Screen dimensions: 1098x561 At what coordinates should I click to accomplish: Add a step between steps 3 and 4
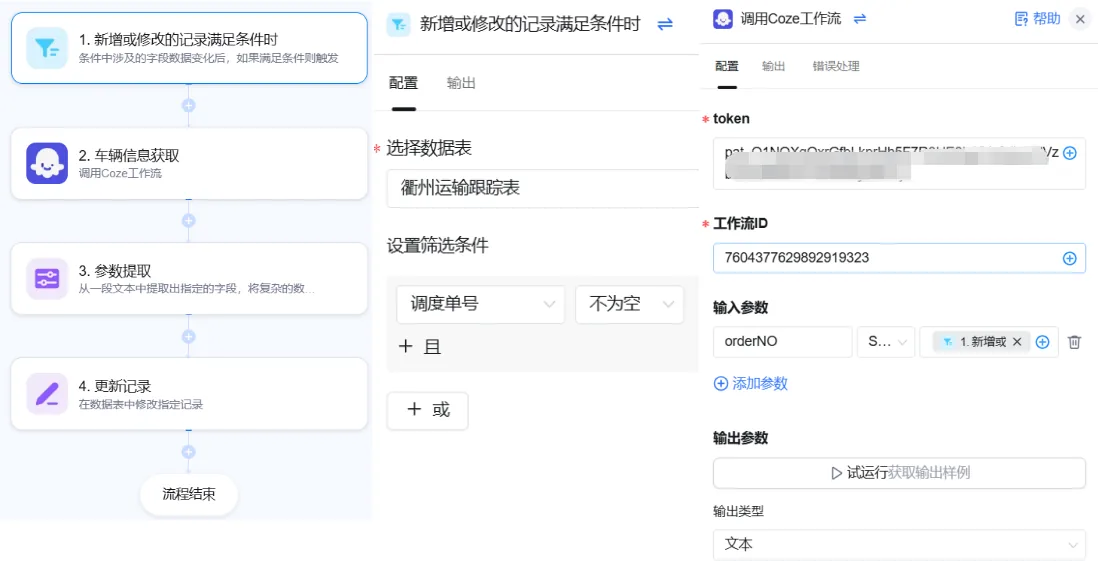pos(188,336)
